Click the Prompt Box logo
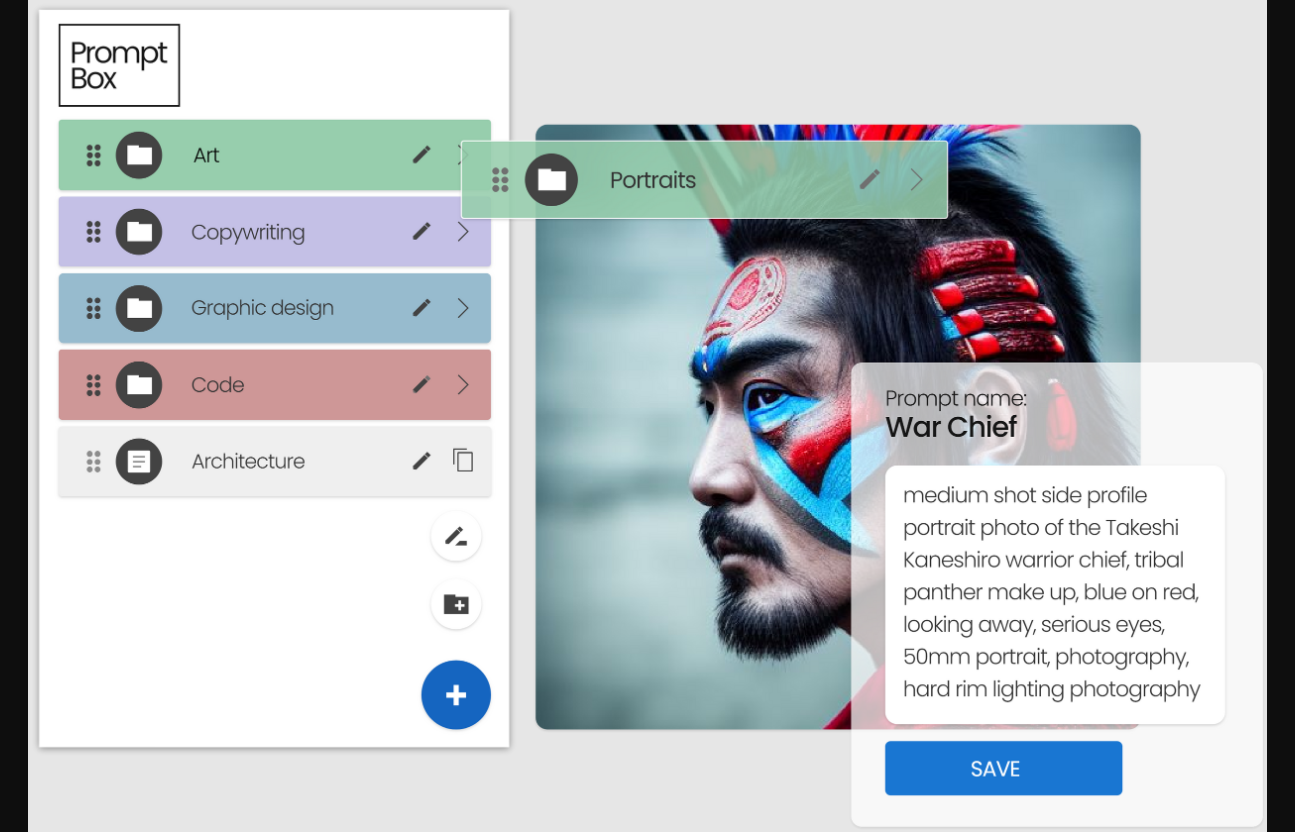The width and height of the screenshot is (1295, 832). pos(119,66)
